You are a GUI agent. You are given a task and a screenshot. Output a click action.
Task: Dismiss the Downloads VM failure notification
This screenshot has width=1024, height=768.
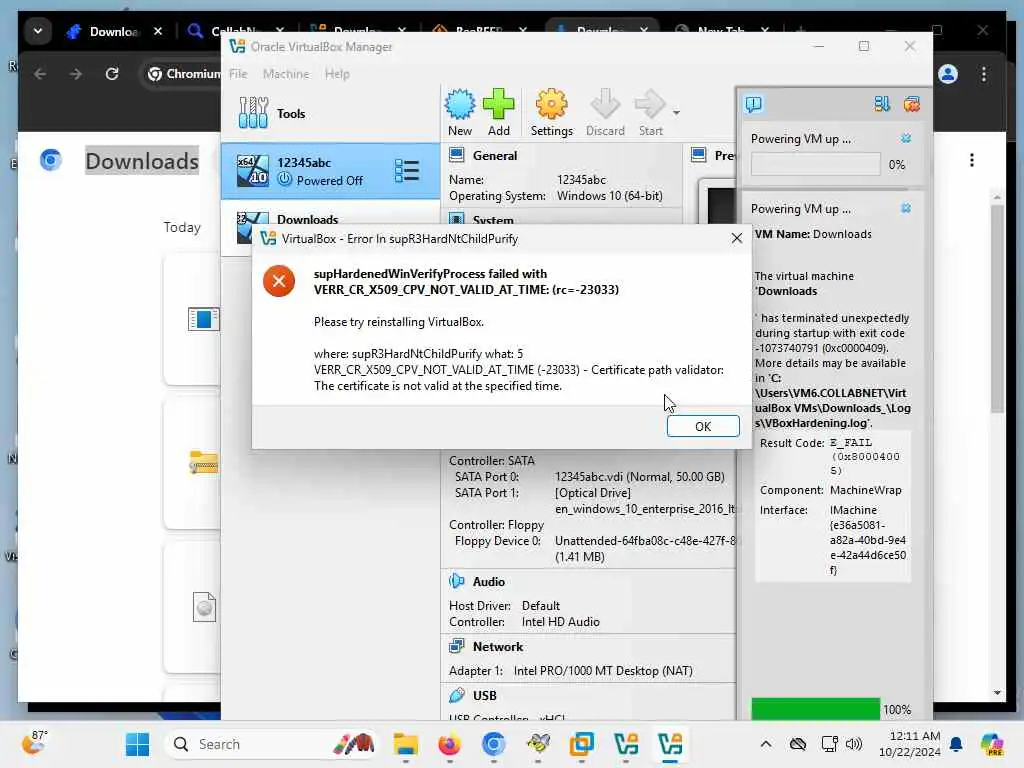coord(906,208)
